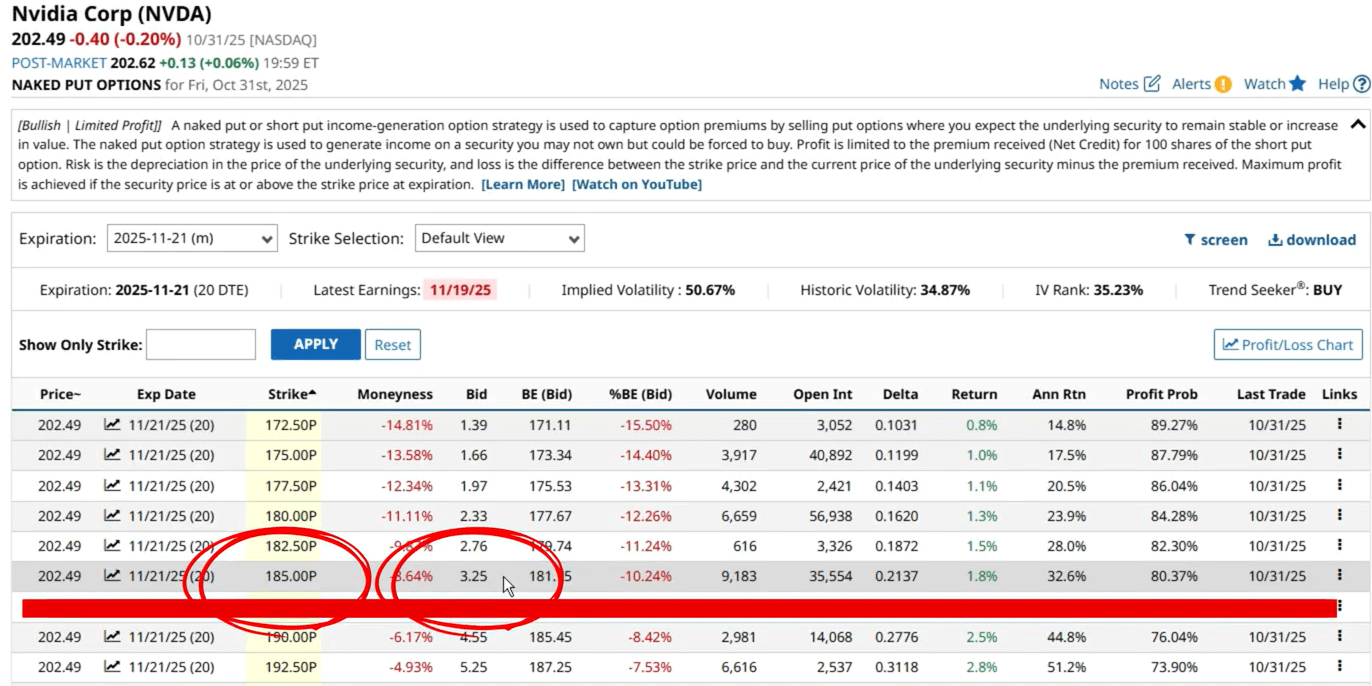Click the download icon

[1275, 240]
